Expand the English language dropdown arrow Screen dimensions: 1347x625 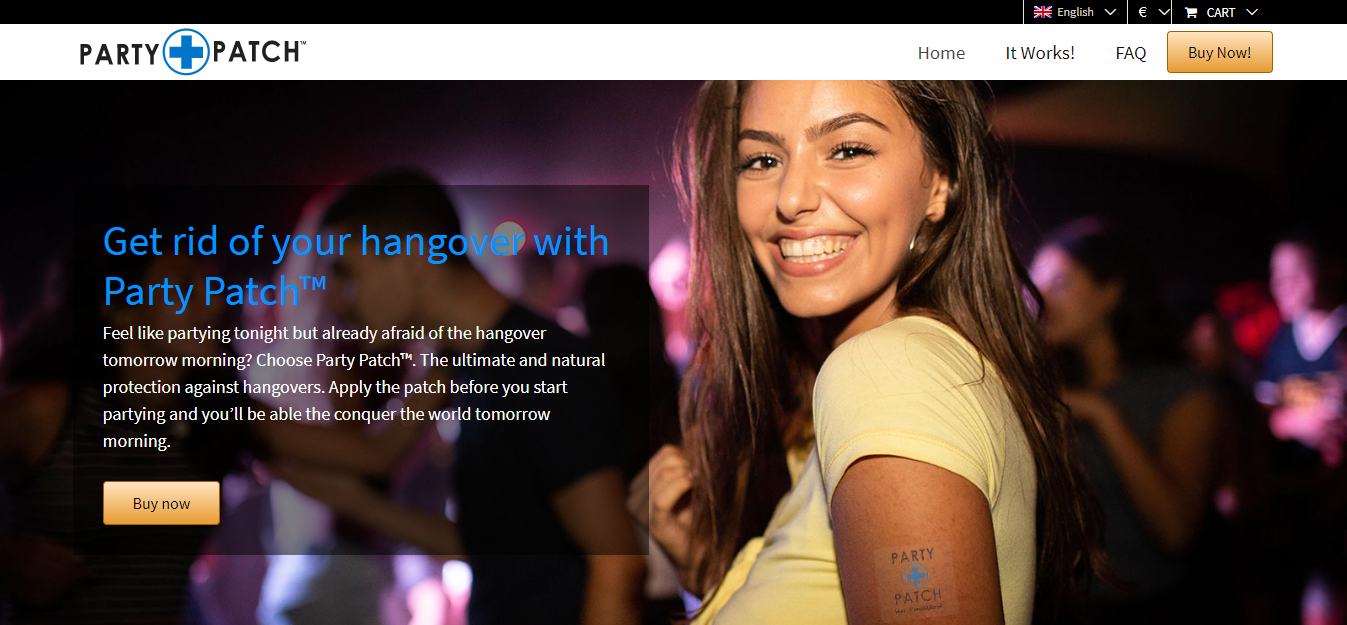1110,12
